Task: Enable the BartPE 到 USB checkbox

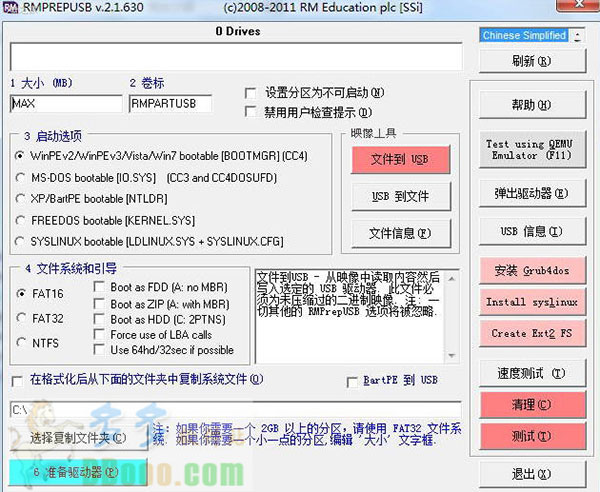Action: pos(352,382)
